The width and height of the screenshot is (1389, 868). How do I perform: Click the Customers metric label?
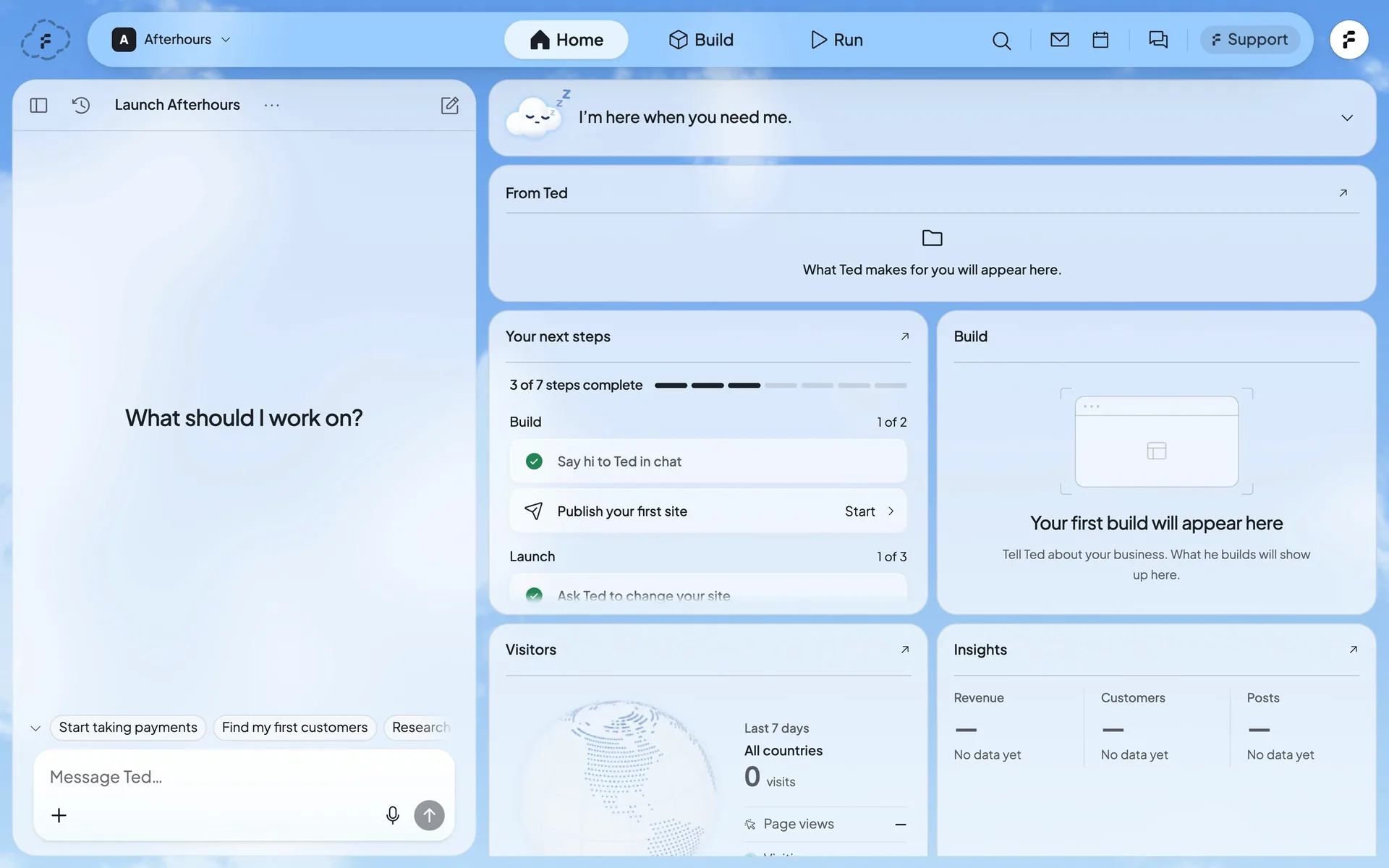point(1133,698)
